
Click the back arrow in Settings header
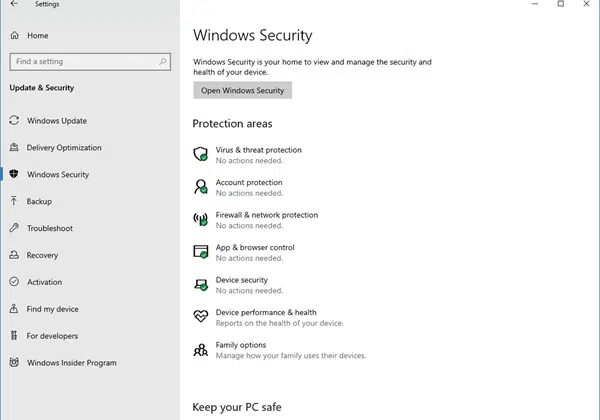14,4
